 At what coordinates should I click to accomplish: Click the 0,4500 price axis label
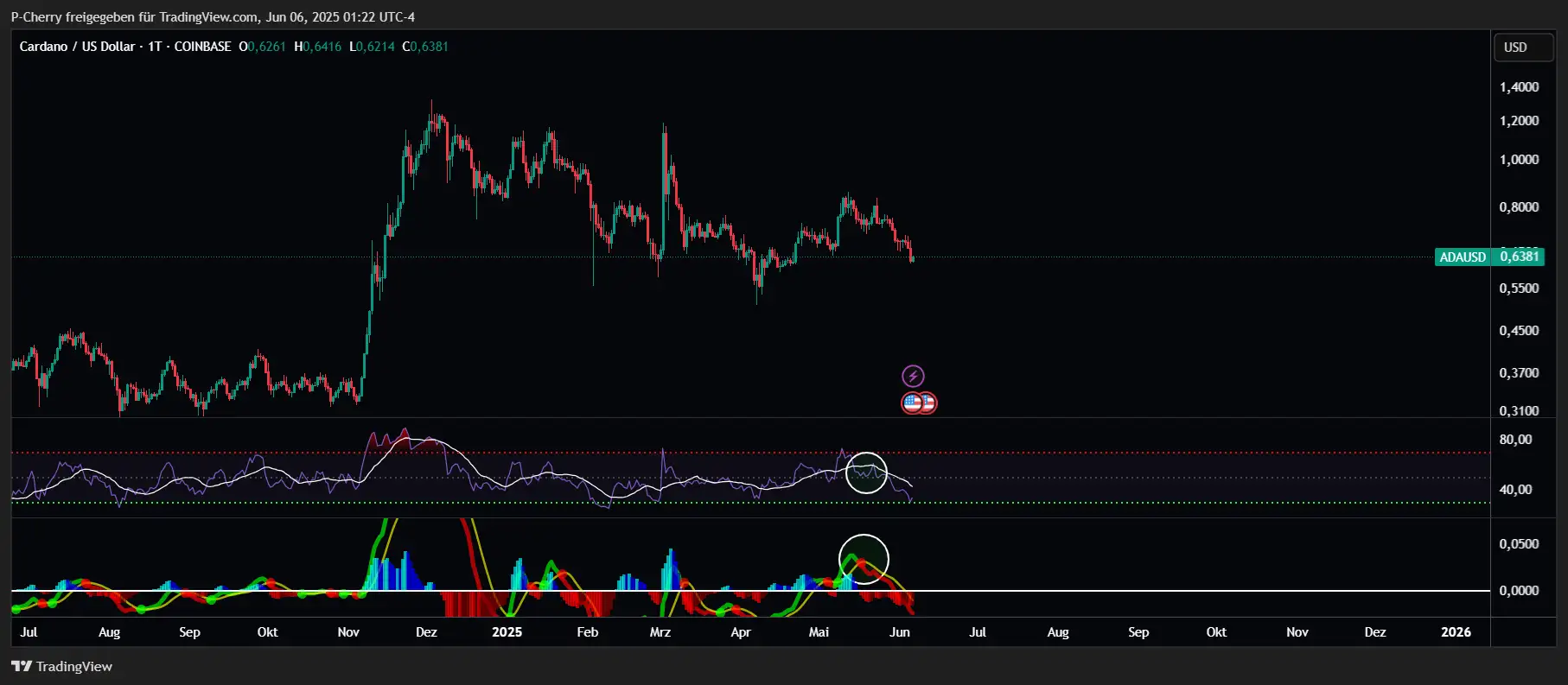1519,331
